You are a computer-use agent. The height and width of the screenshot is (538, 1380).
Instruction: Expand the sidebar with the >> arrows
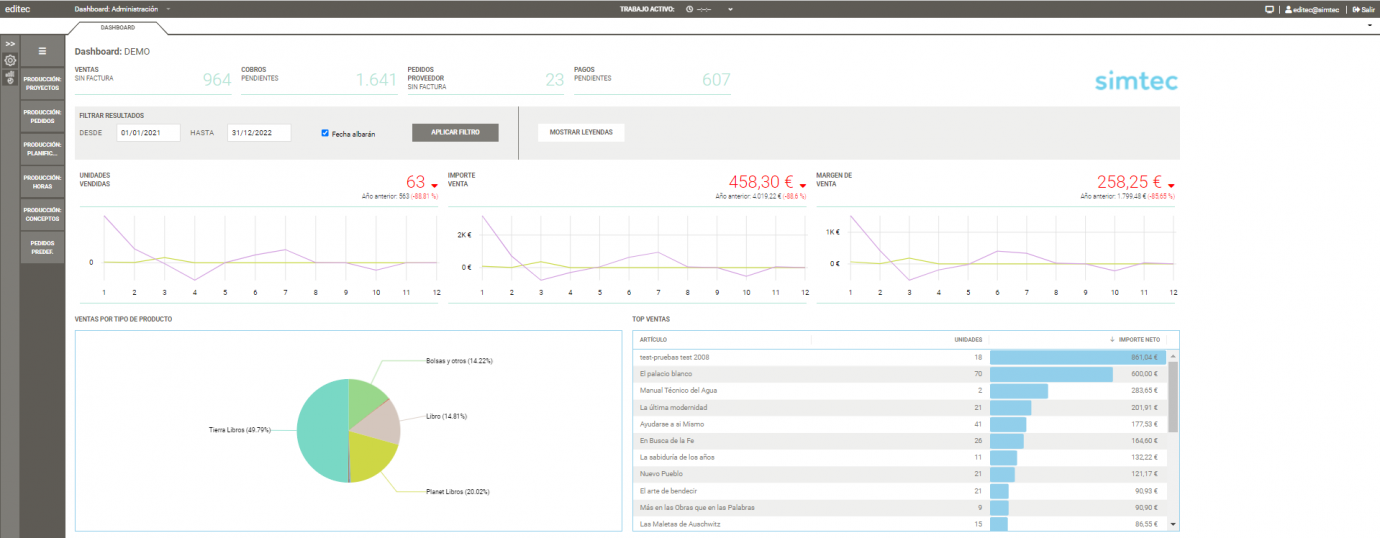pos(10,44)
